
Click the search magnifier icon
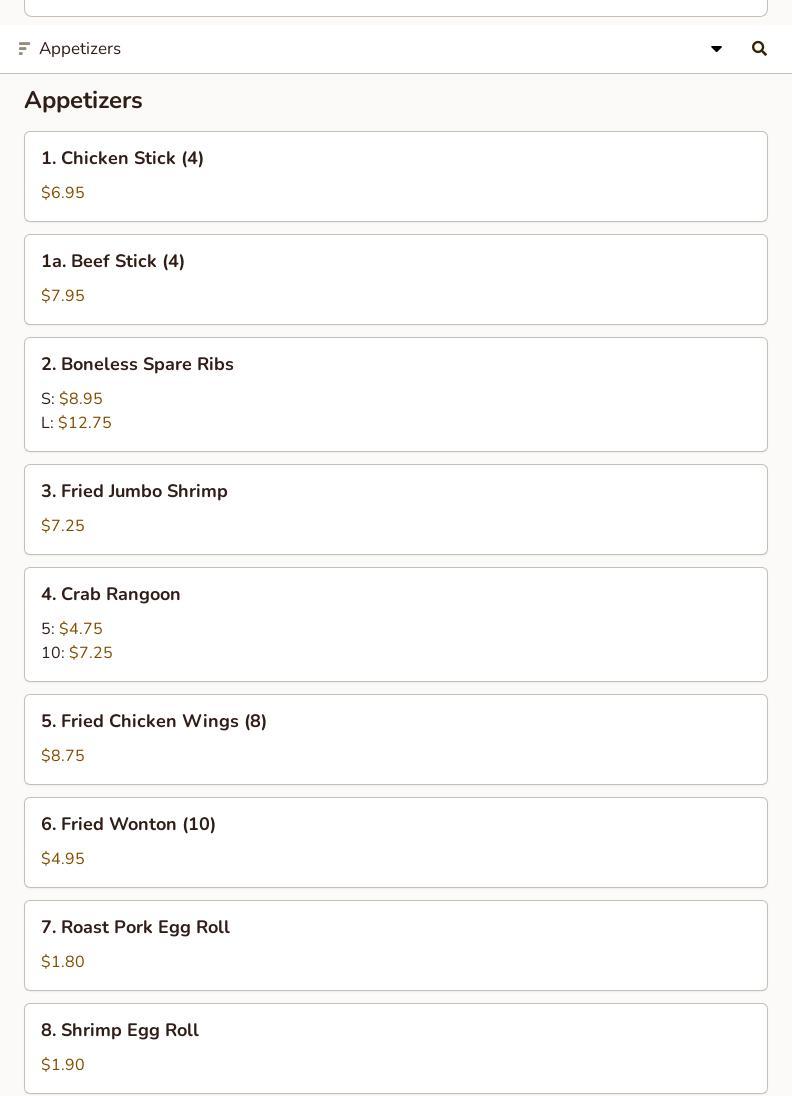point(759,48)
